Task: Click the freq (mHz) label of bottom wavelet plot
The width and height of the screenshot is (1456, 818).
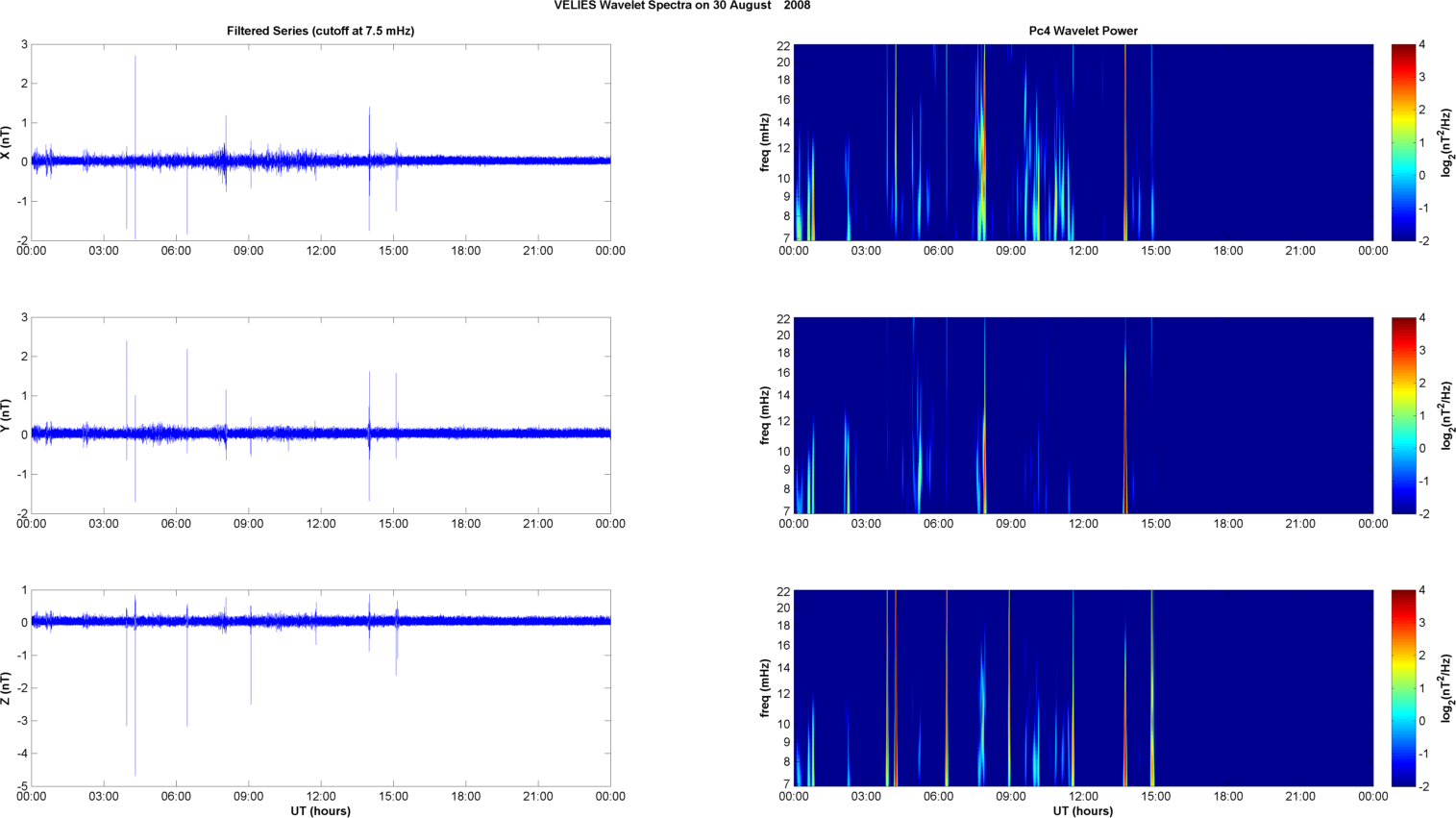Action: [x=765, y=688]
